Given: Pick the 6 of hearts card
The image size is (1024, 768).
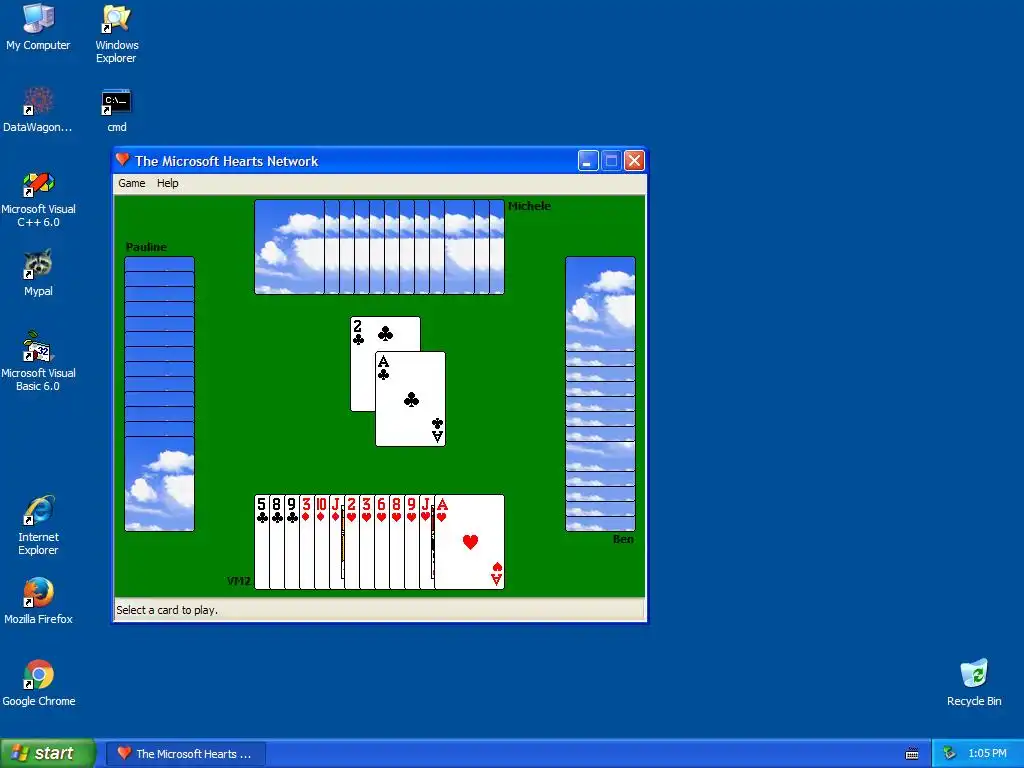Looking at the screenshot, I should 382,542.
